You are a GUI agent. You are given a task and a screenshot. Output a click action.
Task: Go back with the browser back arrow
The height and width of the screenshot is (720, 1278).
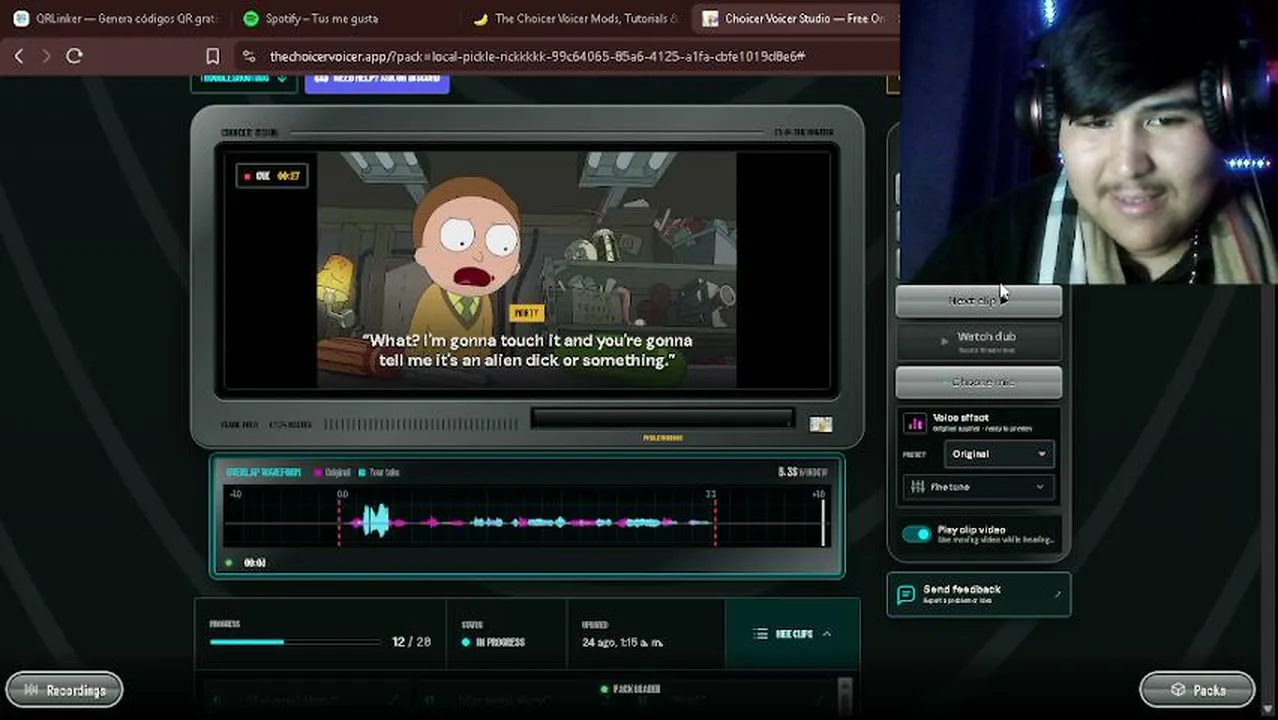[x=18, y=56]
